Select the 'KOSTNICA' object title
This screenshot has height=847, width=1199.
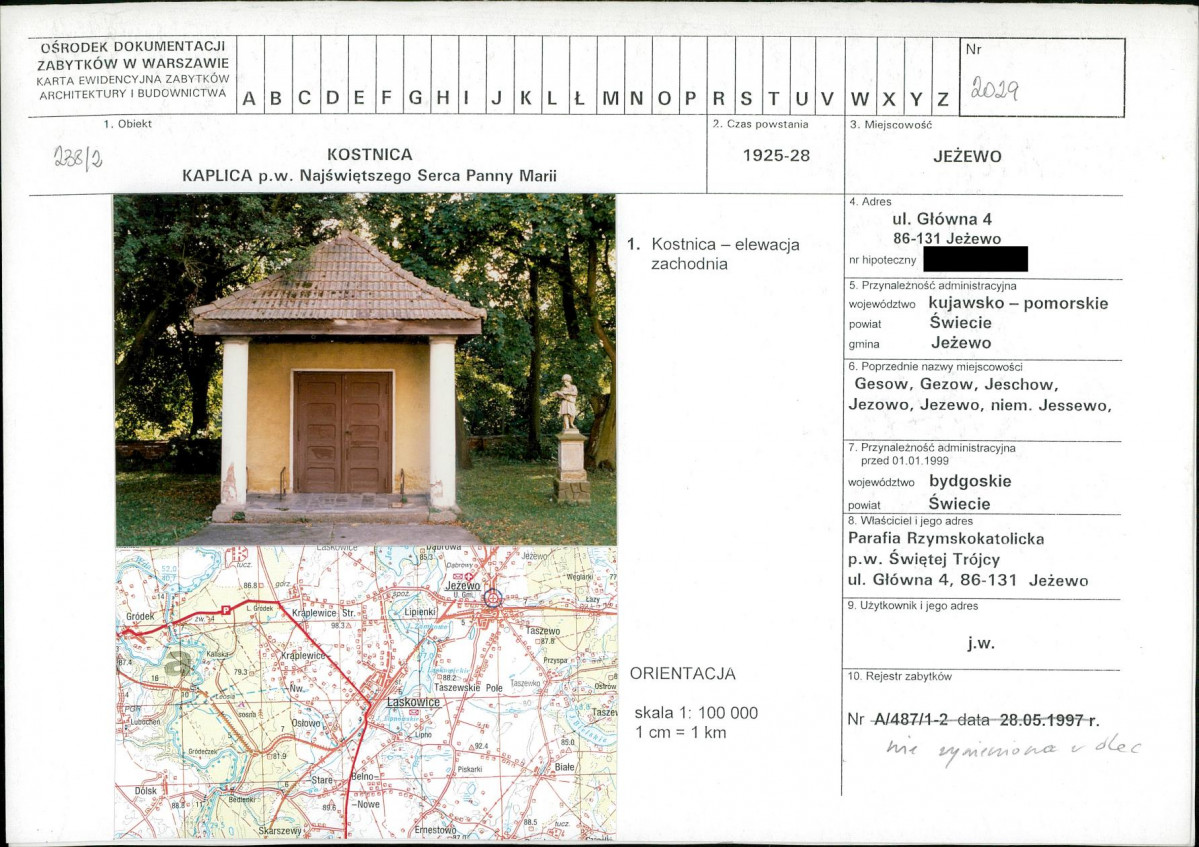coord(369,154)
